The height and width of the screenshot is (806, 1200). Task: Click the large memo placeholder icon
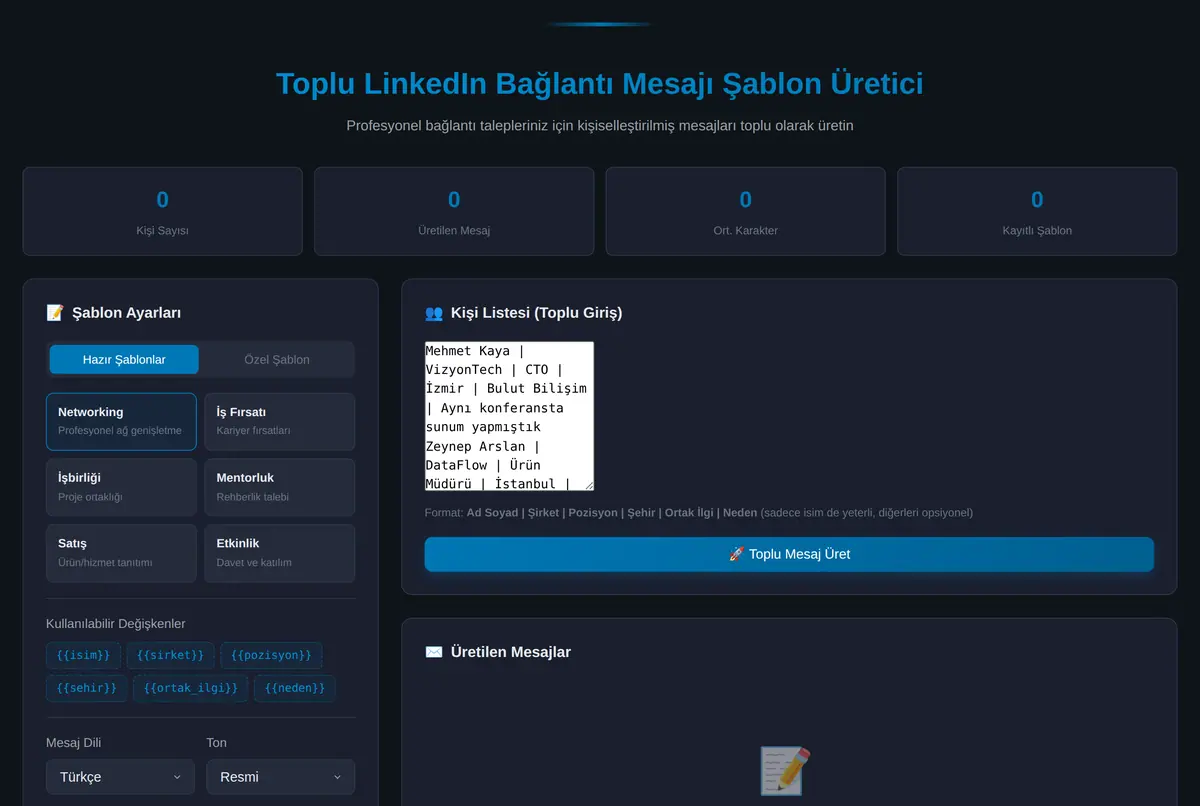pyautogui.click(x=785, y=771)
